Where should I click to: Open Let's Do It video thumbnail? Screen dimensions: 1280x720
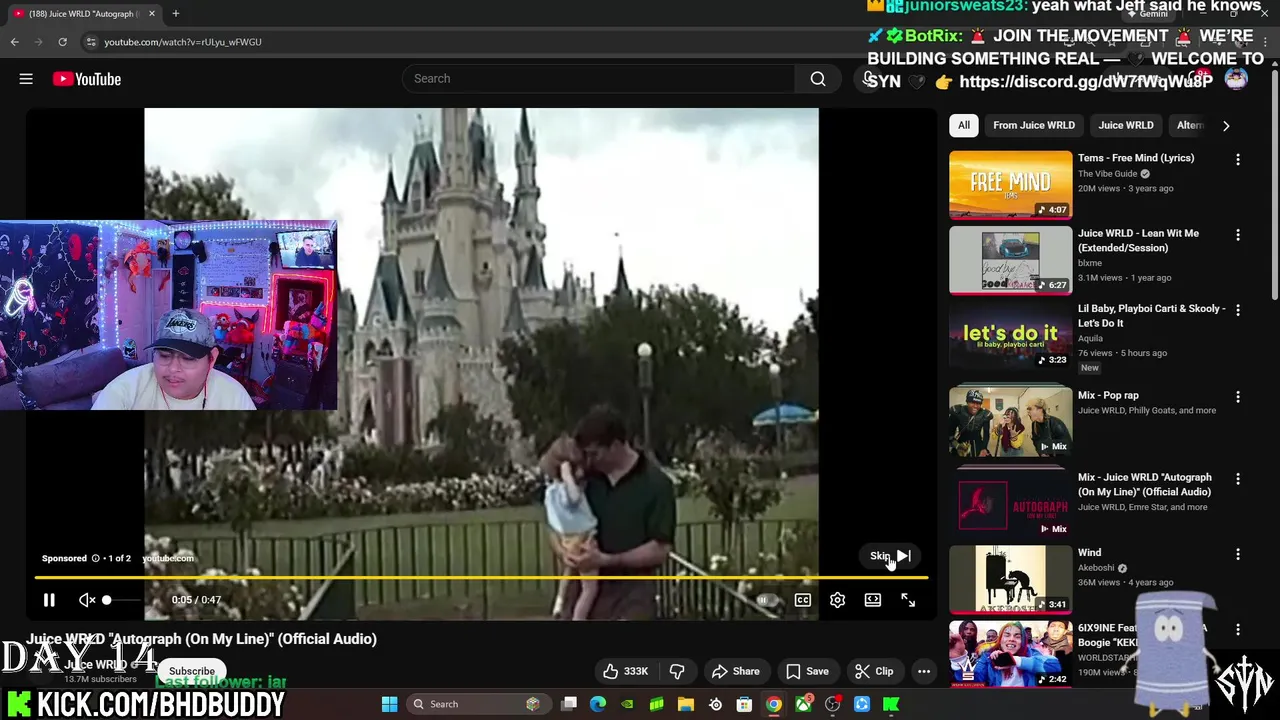click(x=1010, y=336)
